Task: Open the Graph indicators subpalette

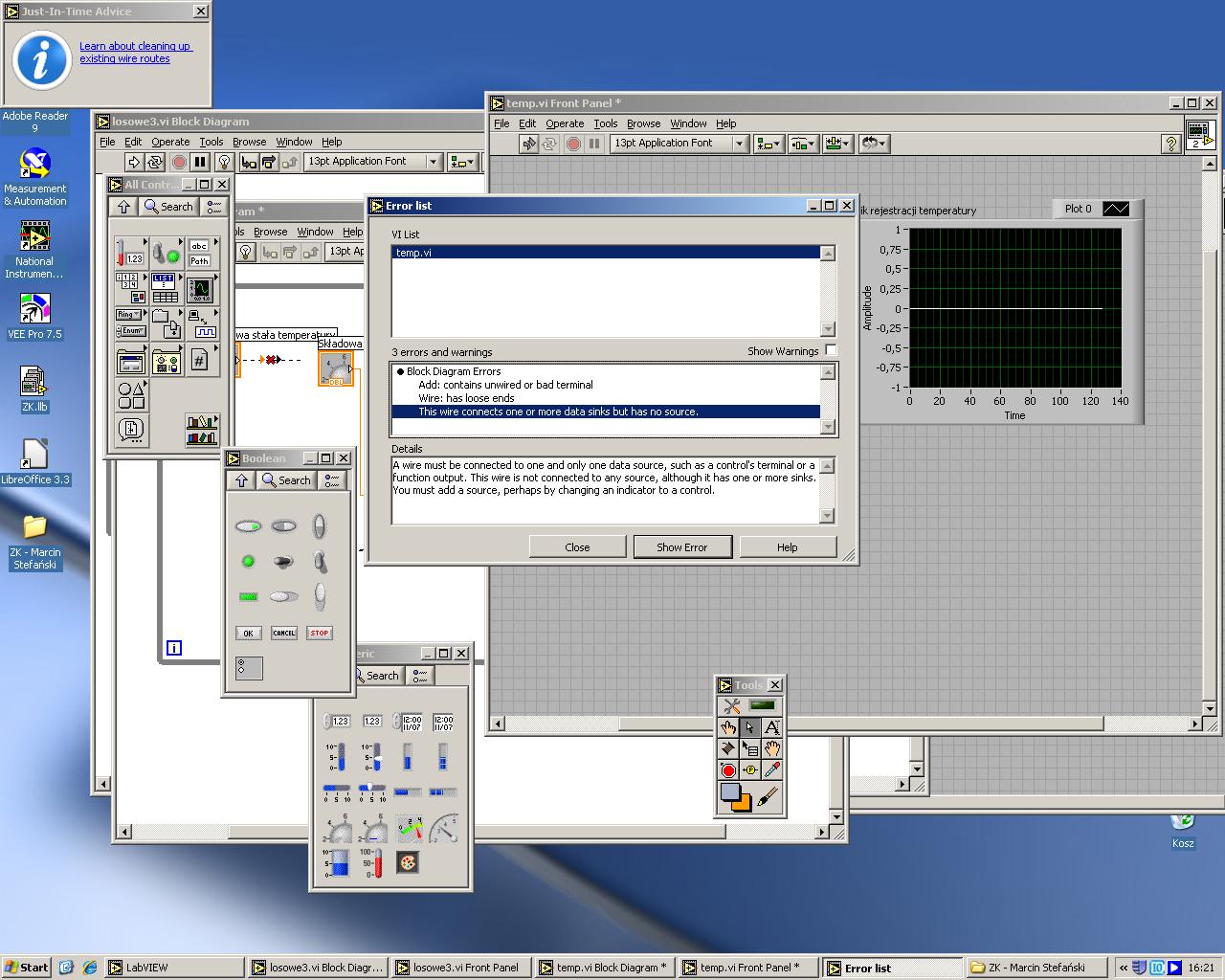Action: 200,288
